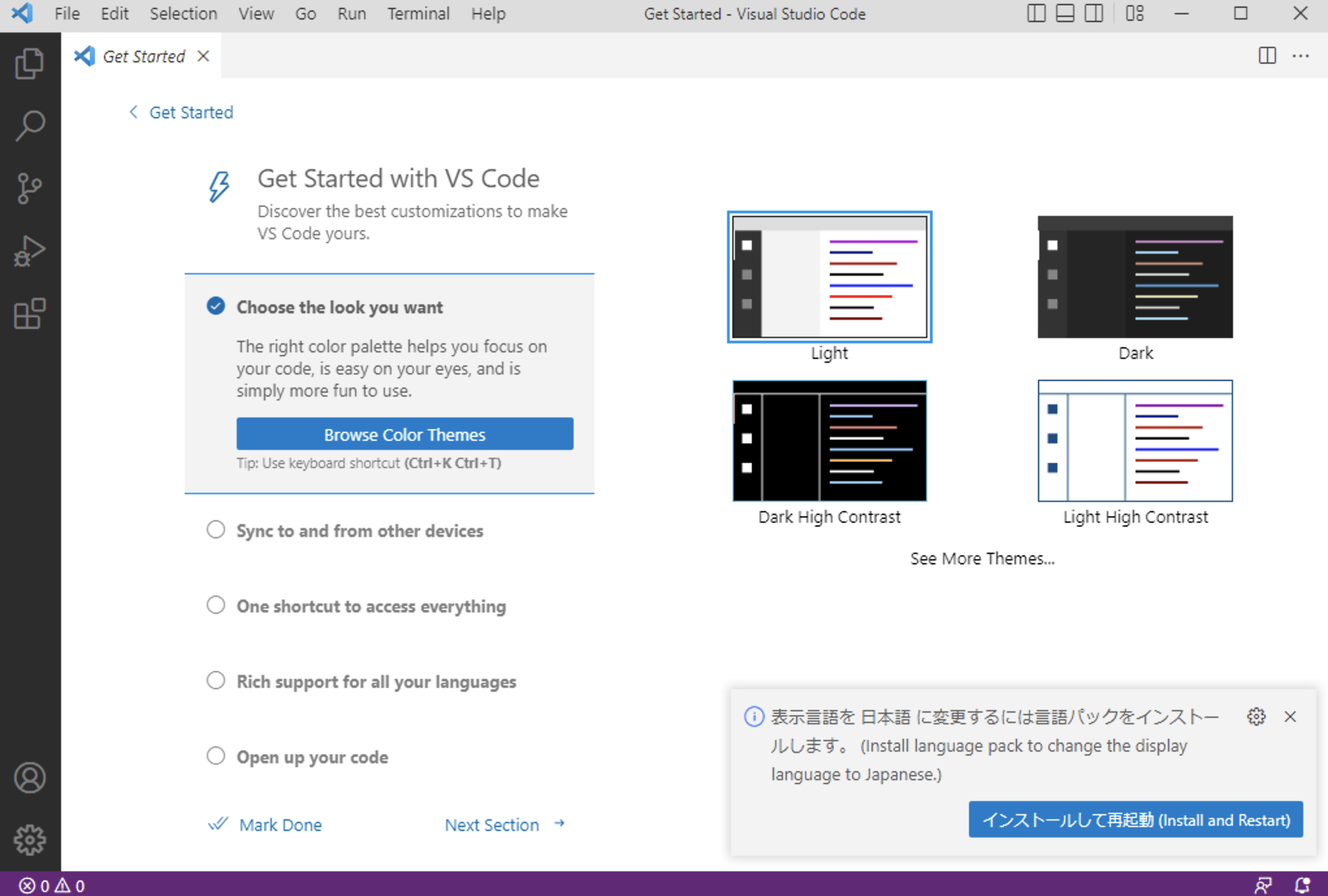The image size is (1328, 896).
Task: Open the Go menu
Action: coord(306,14)
